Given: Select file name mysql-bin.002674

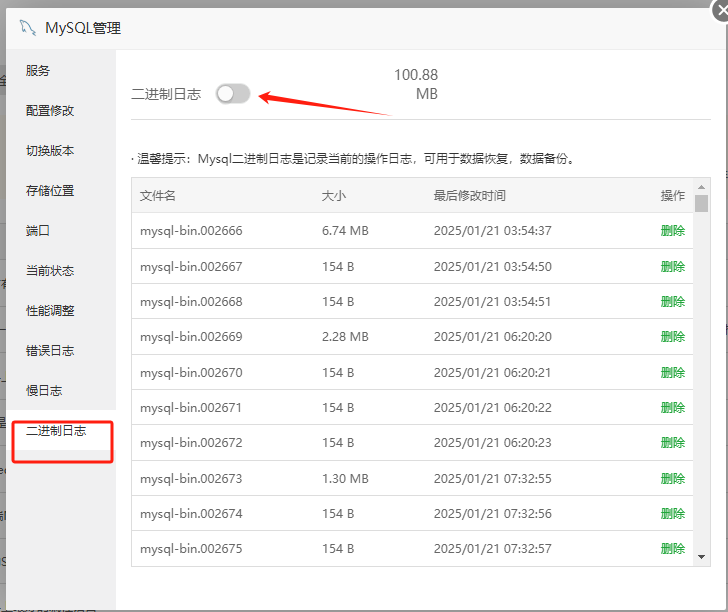Looking at the screenshot, I should coord(191,514).
